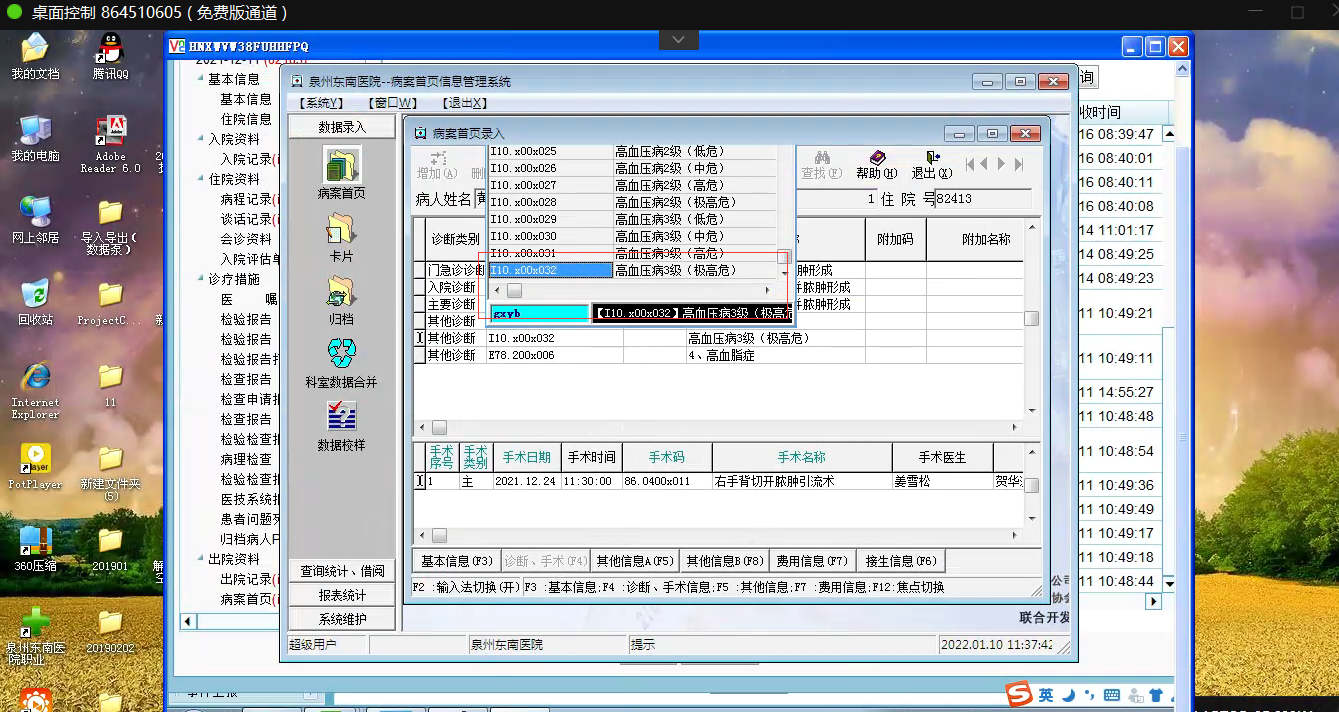Go to the previous record arrow
This screenshot has width=1339, height=712.
click(985, 164)
